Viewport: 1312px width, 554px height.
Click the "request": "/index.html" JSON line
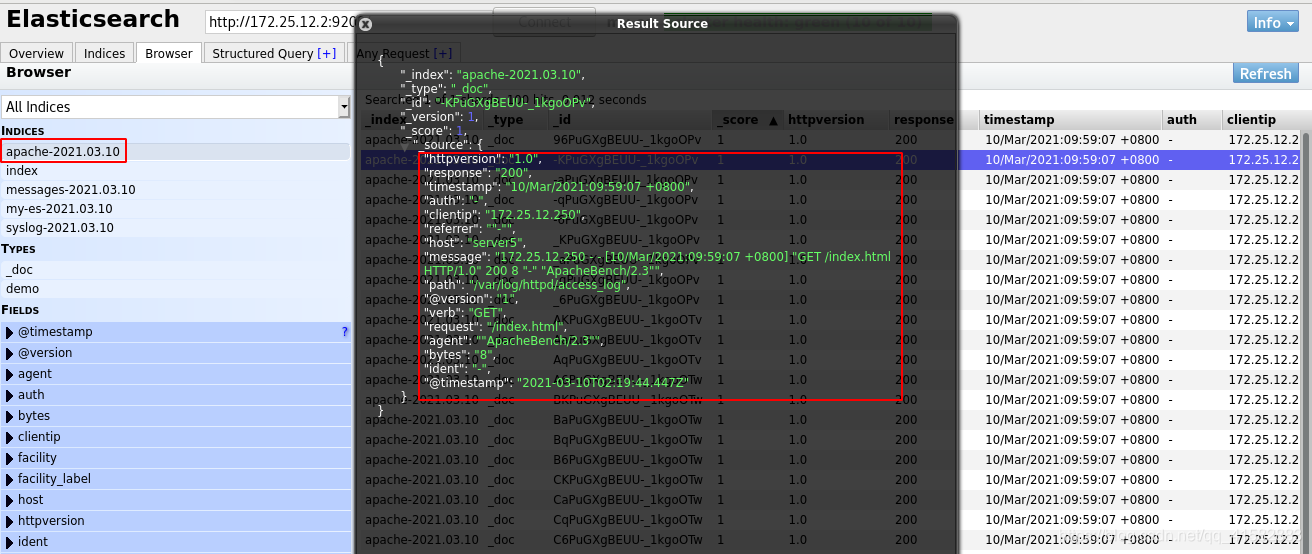(x=498, y=326)
